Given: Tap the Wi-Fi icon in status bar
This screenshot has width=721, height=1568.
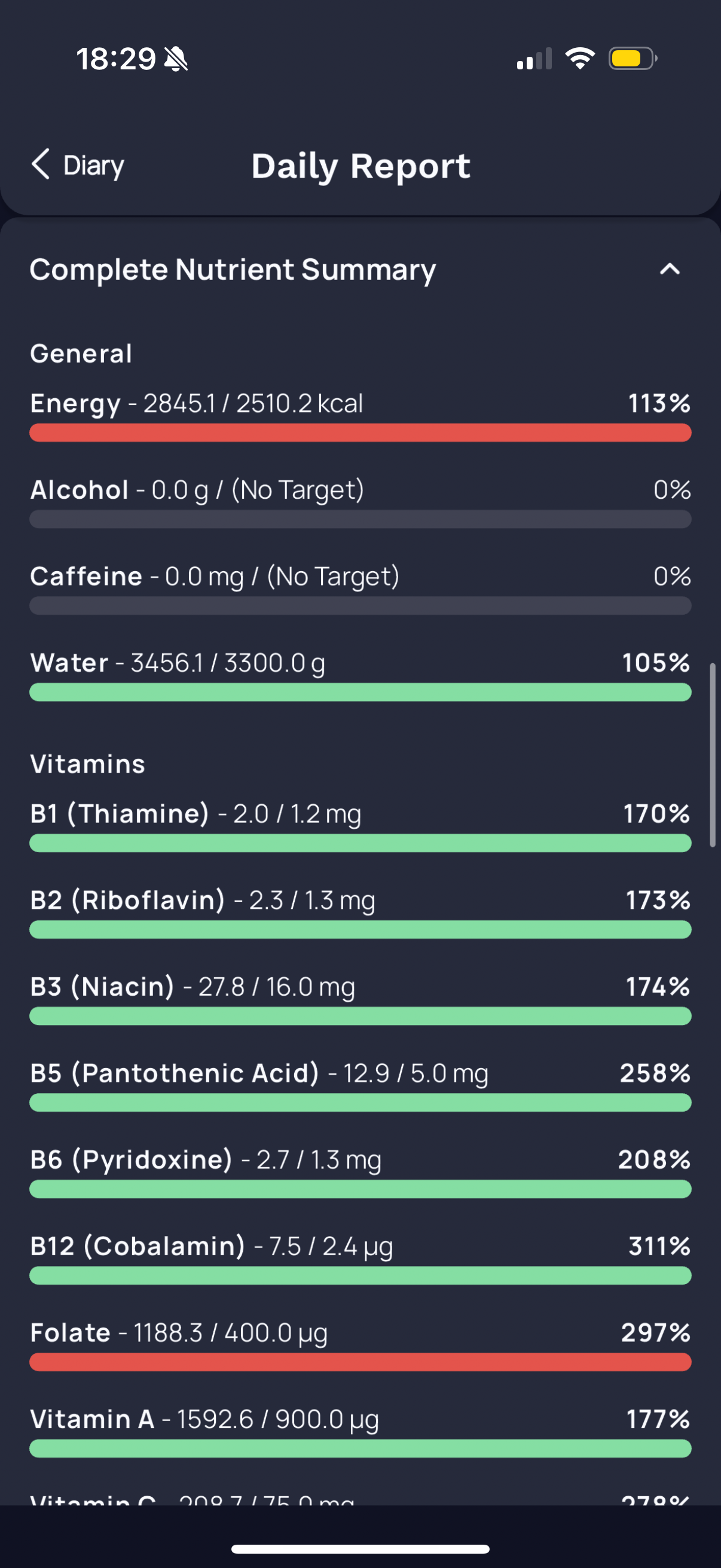Looking at the screenshot, I should (580, 59).
